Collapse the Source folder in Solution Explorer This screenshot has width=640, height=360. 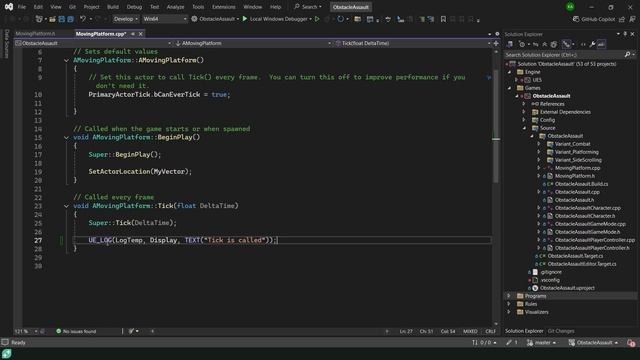(524, 128)
